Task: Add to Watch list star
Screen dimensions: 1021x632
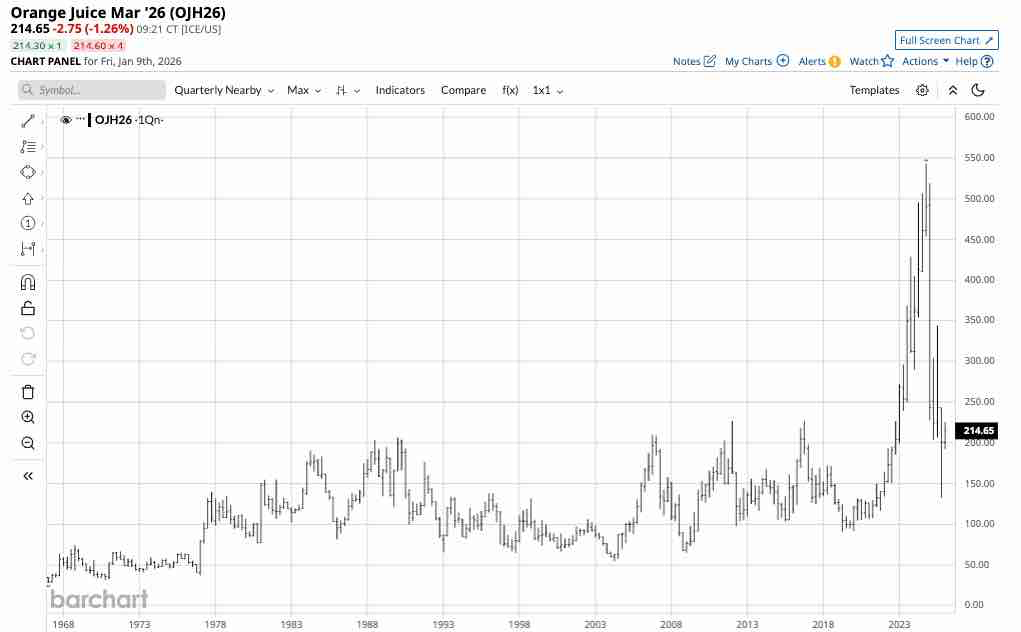Action: 871,61
